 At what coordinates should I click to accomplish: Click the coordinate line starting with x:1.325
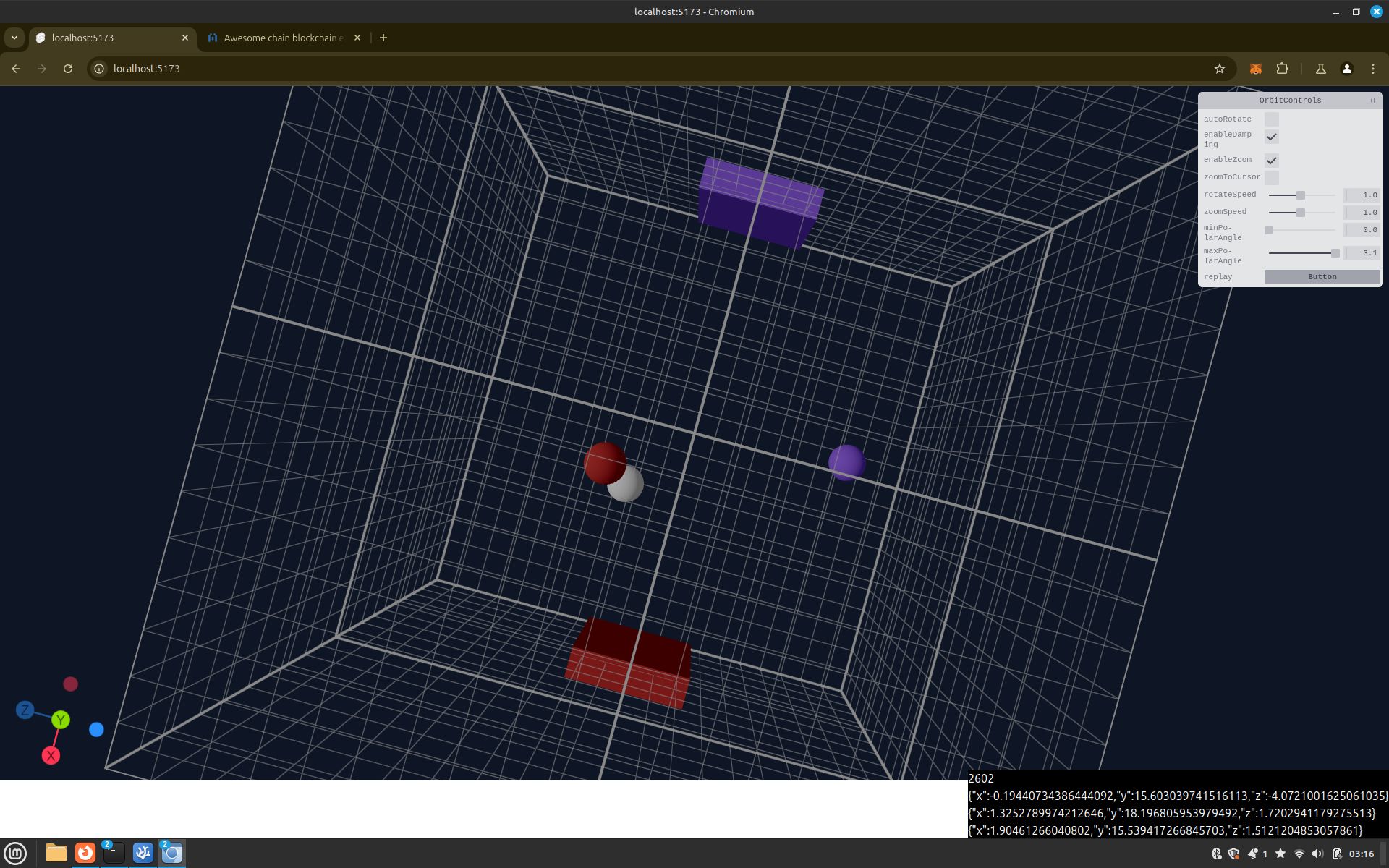pyautogui.click(x=1172, y=814)
